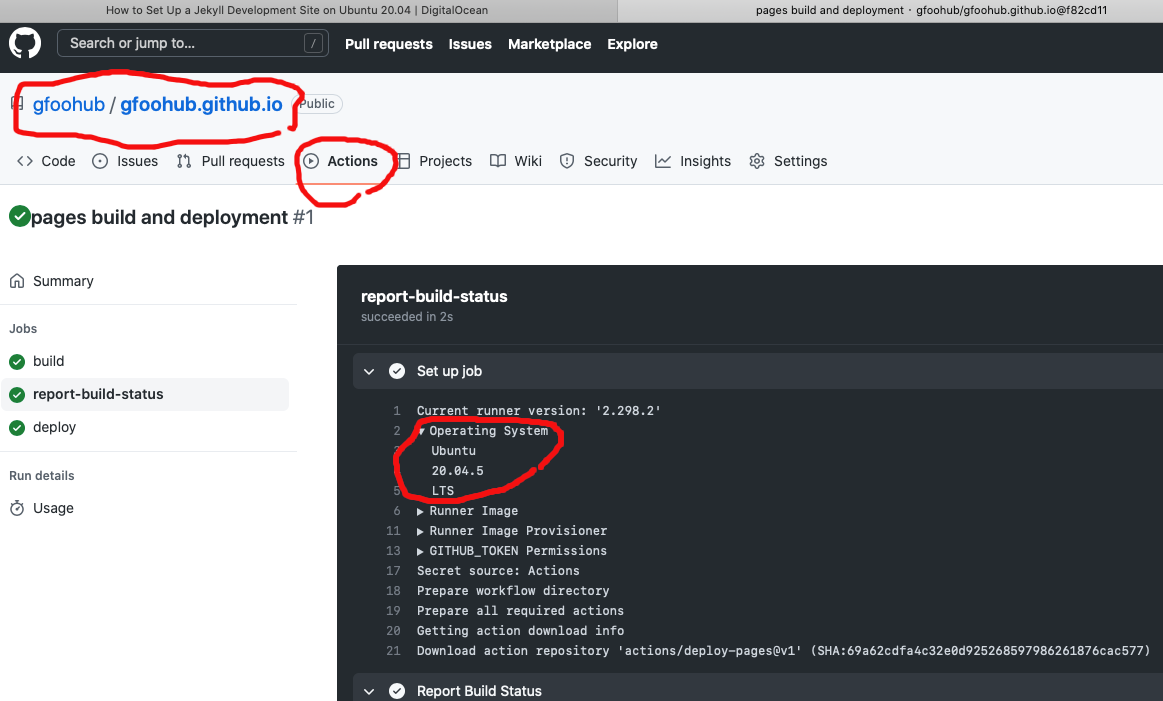Expand the GITHUB_TOKEN Permissions log group
Viewport: 1163px width, 701px height.
(421, 551)
